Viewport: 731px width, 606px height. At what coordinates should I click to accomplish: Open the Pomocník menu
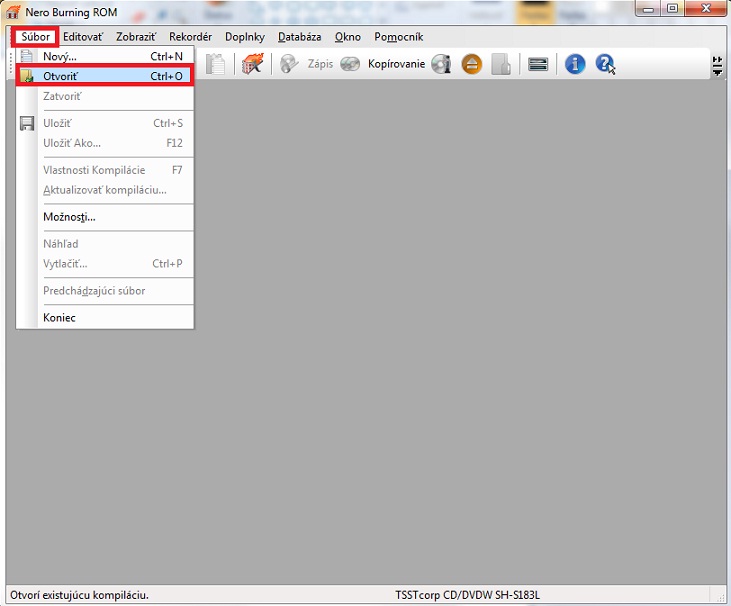(399, 37)
